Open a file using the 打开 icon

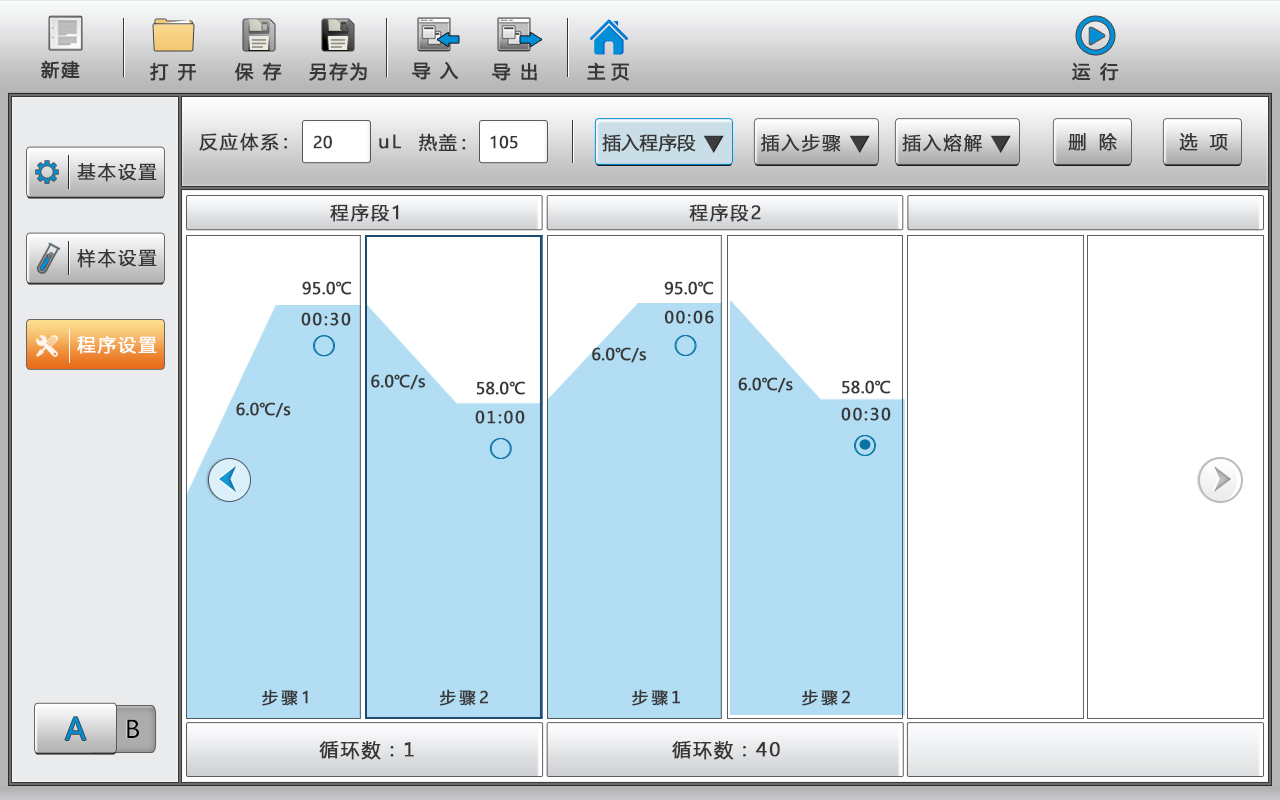click(x=172, y=45)
